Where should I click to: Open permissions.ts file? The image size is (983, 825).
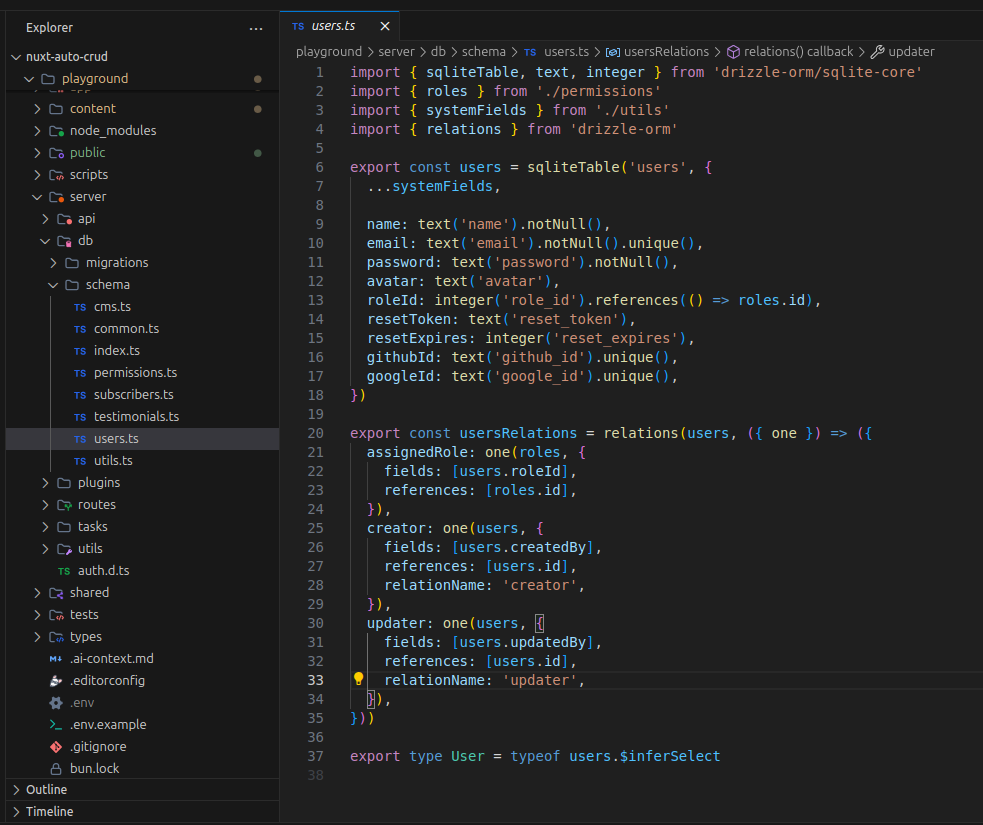point(135,372)
